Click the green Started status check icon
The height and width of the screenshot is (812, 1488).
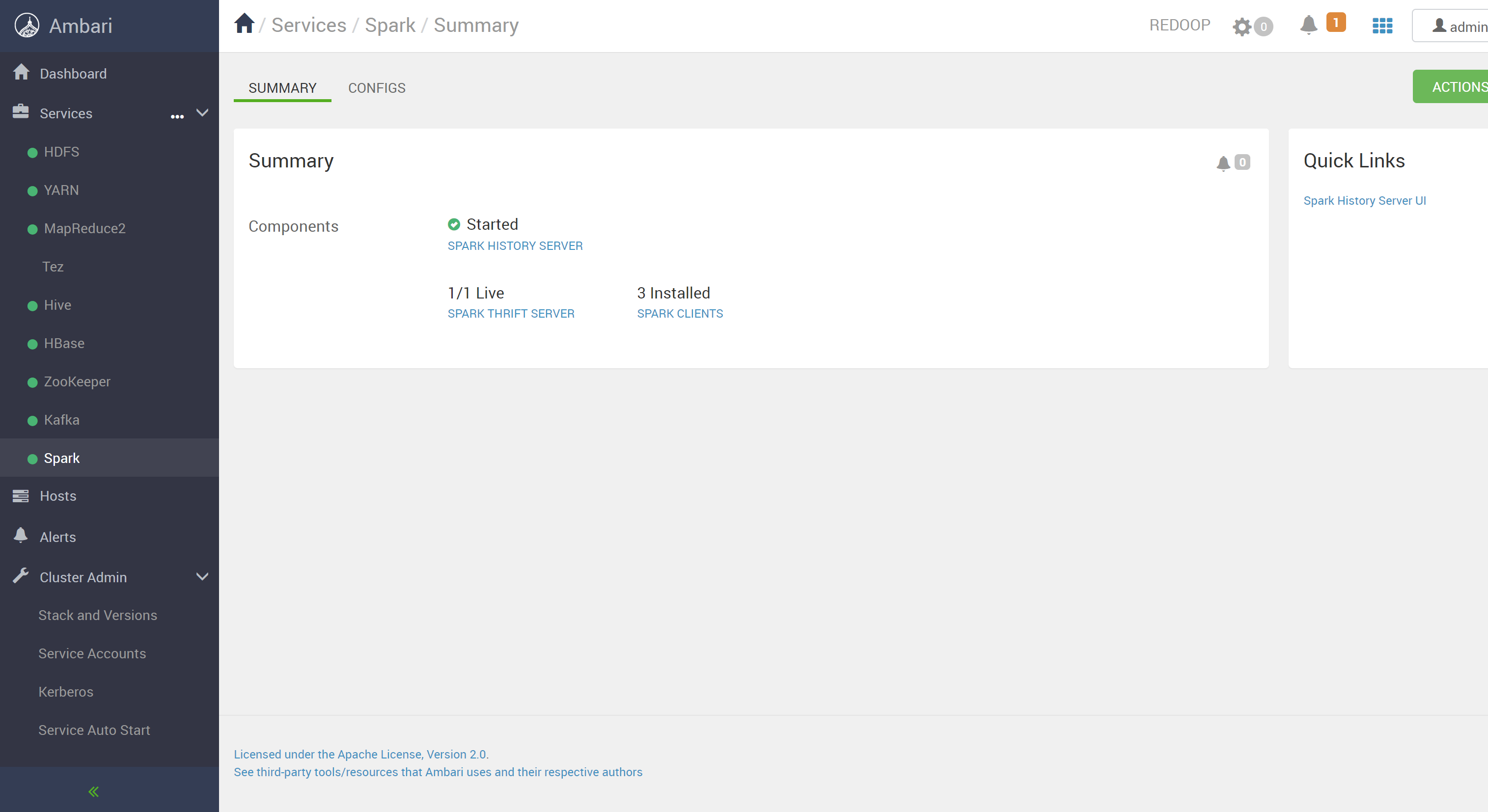454,224
